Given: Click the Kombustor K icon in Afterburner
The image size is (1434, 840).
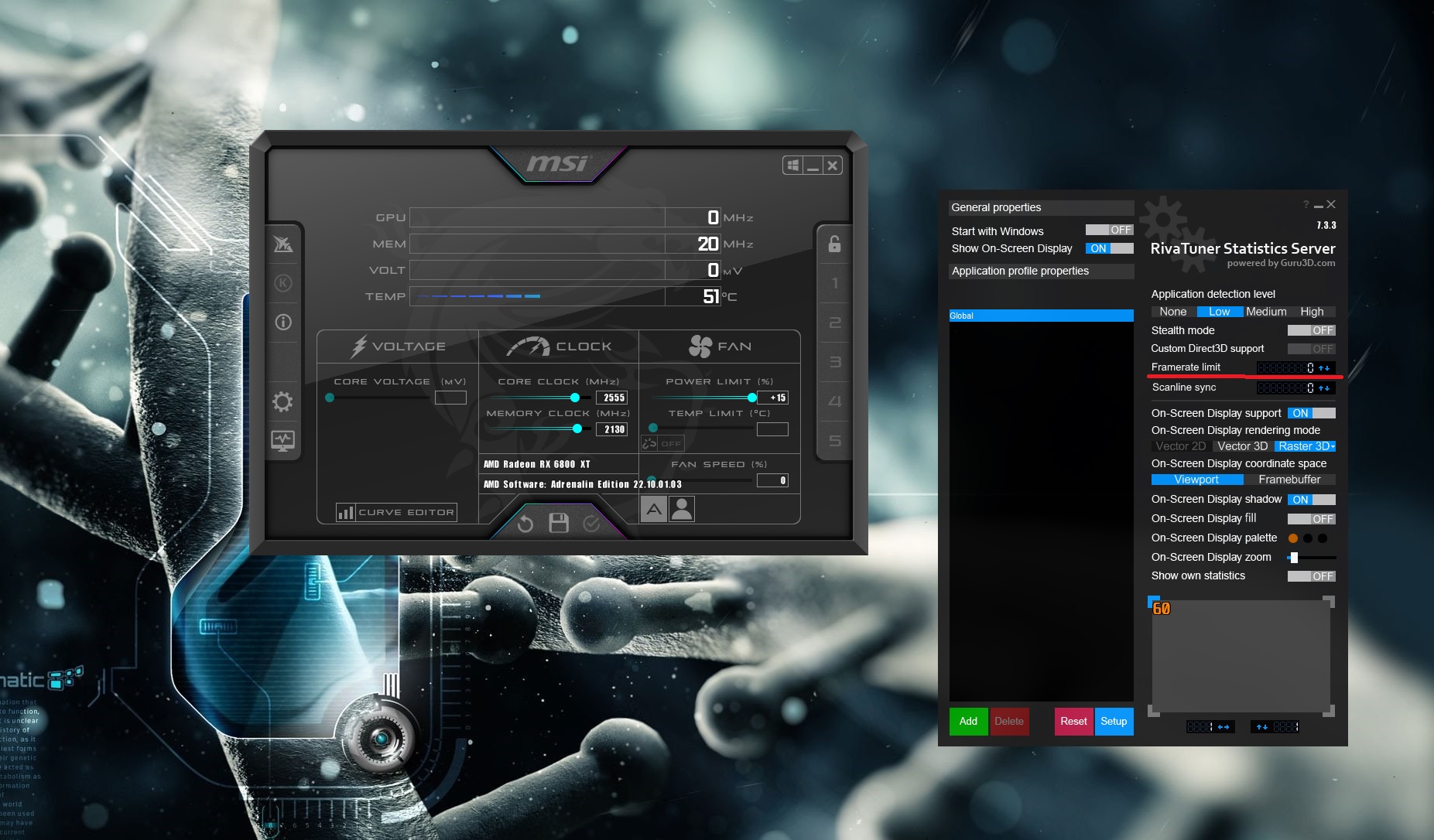Looking at the screenshot, I should coord(283,283).
